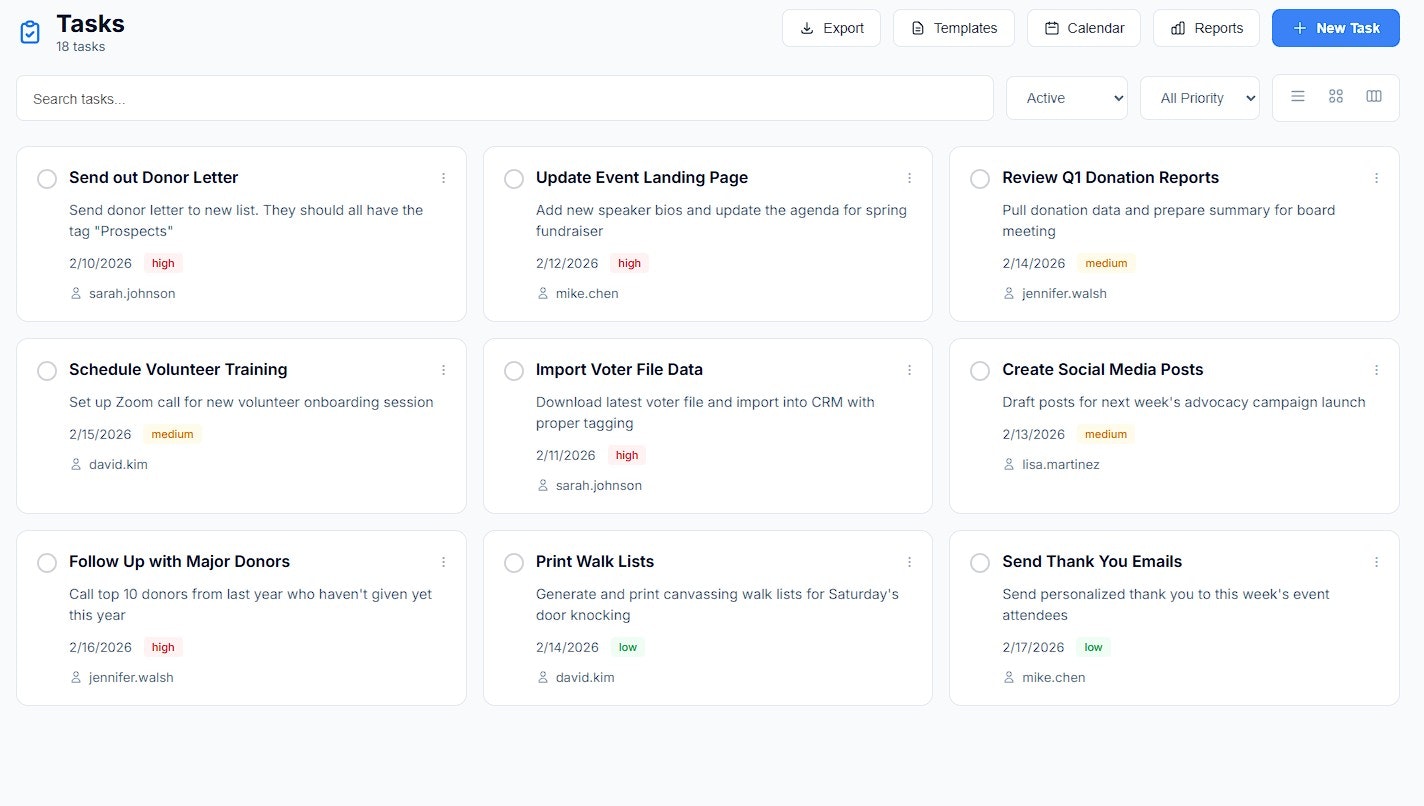Focus the Search tasks input field
This screenshot has width=1424, height=806.
point(505,98)
